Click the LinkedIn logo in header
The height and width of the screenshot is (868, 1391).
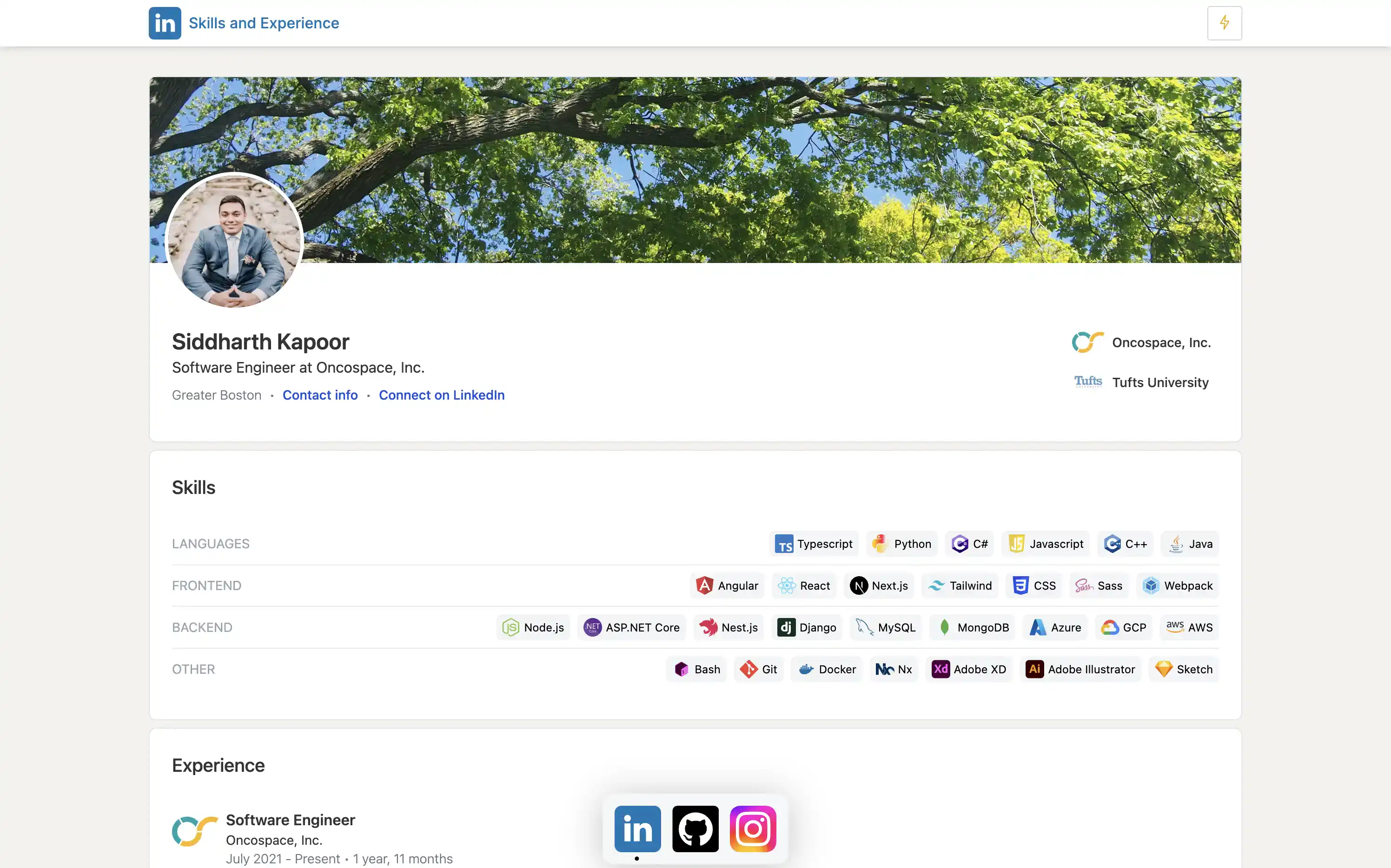tap(165, 23)
